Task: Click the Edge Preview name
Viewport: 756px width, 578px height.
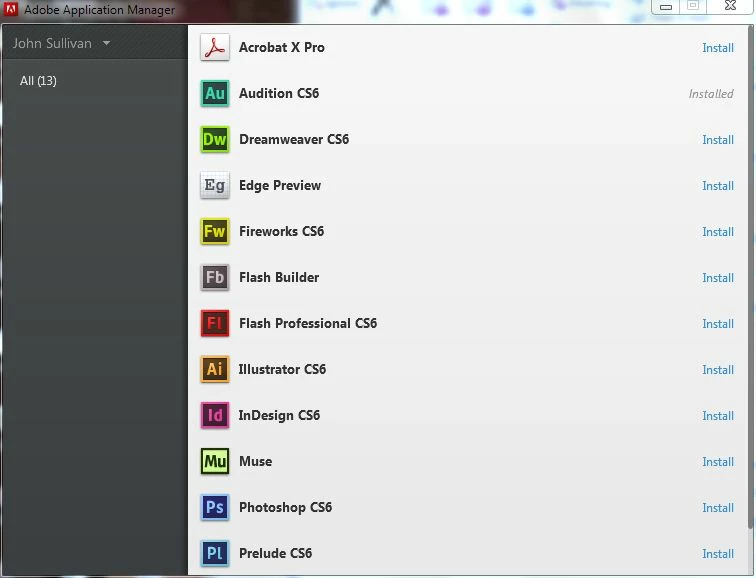Action: tap(280, 186)
